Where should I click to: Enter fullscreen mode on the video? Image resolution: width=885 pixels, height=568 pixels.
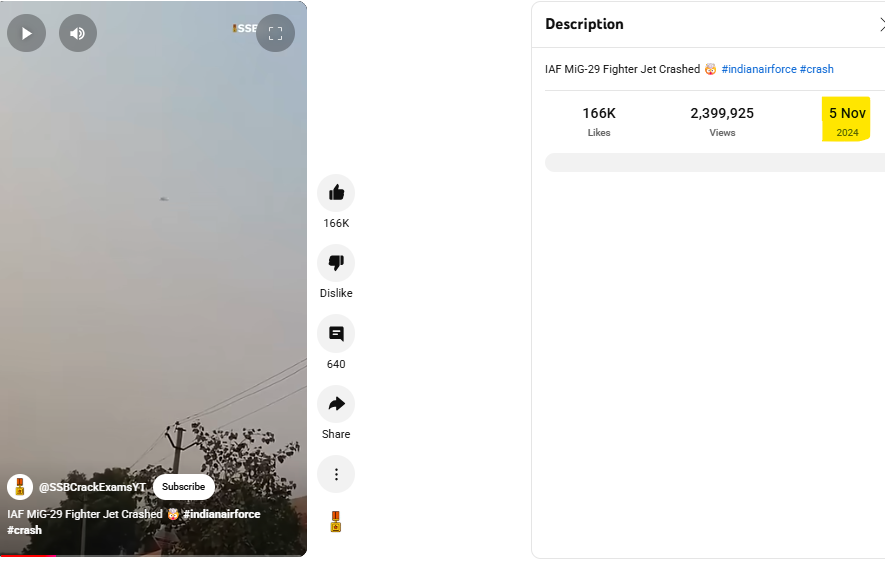click(275, 33)
